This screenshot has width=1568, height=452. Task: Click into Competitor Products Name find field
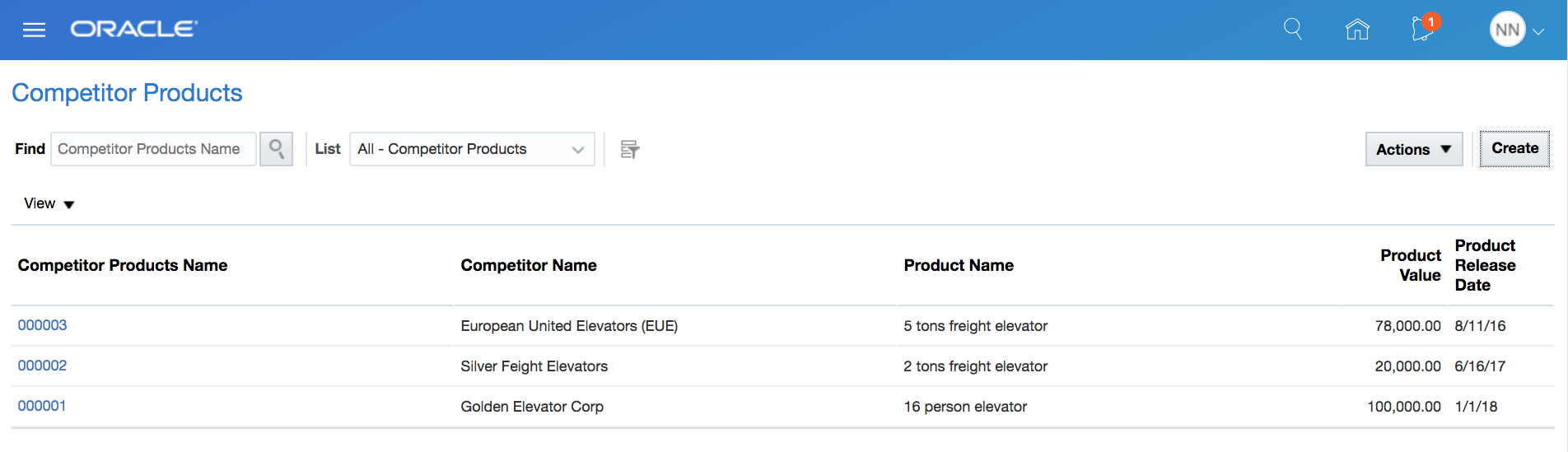point(153,149)
